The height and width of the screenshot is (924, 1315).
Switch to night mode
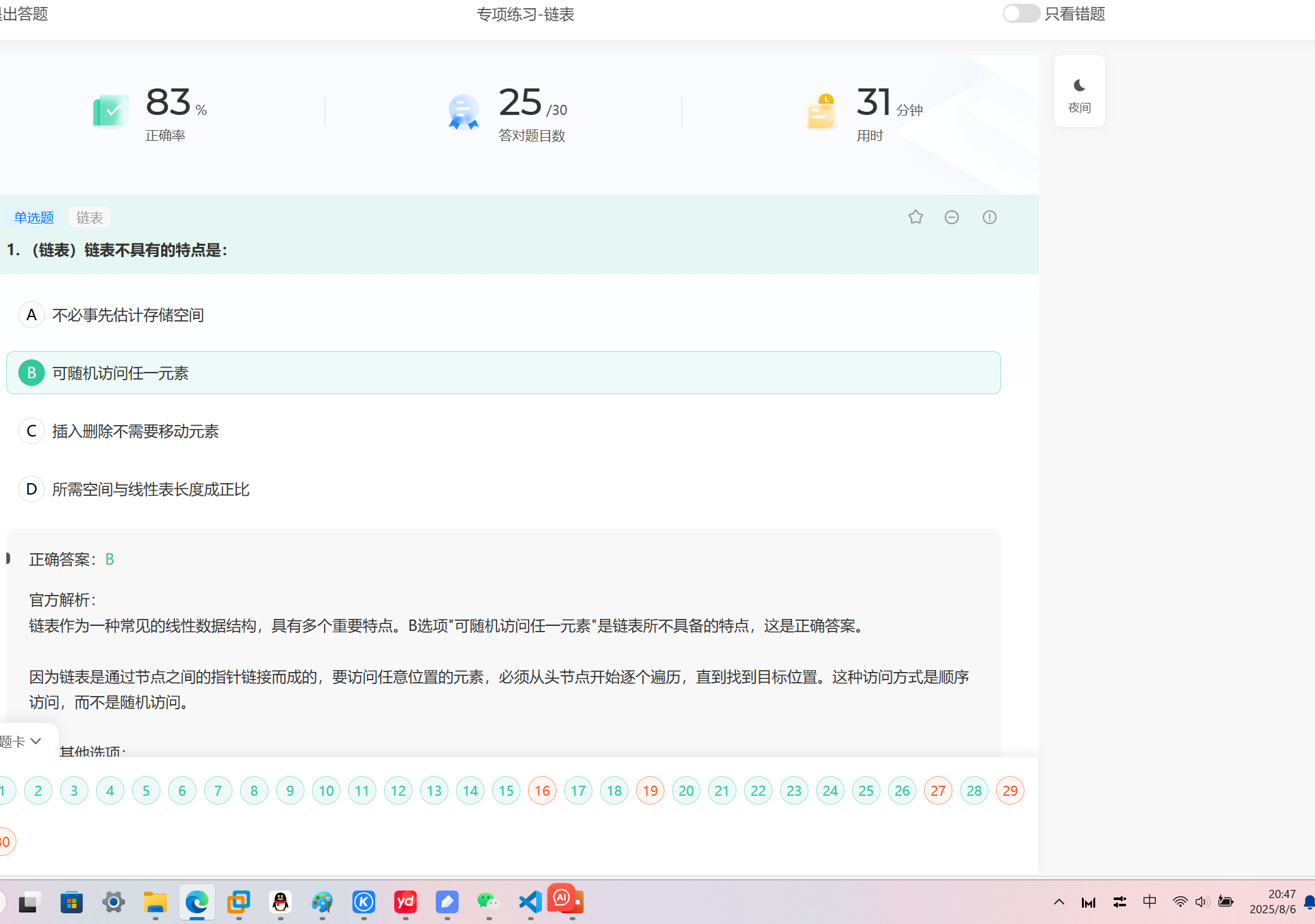[1079, 92]
